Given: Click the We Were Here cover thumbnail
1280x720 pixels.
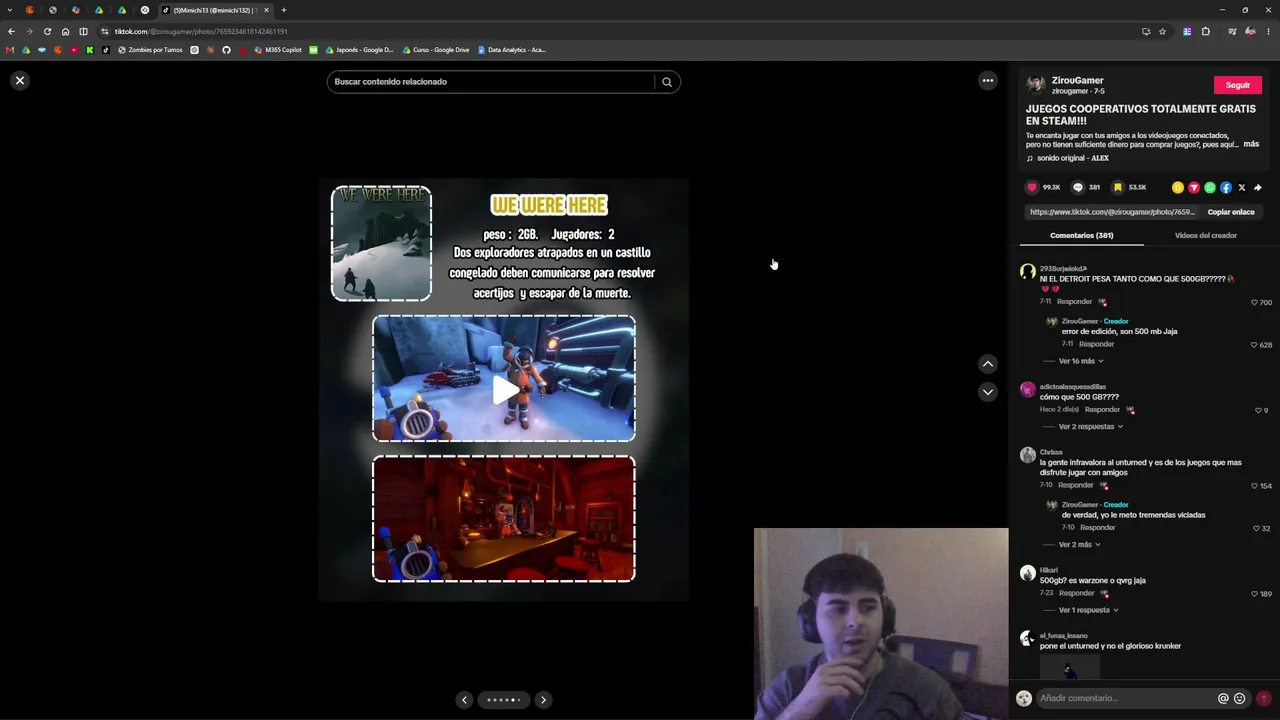Looking at the screenshot, I should coord(381,243).
